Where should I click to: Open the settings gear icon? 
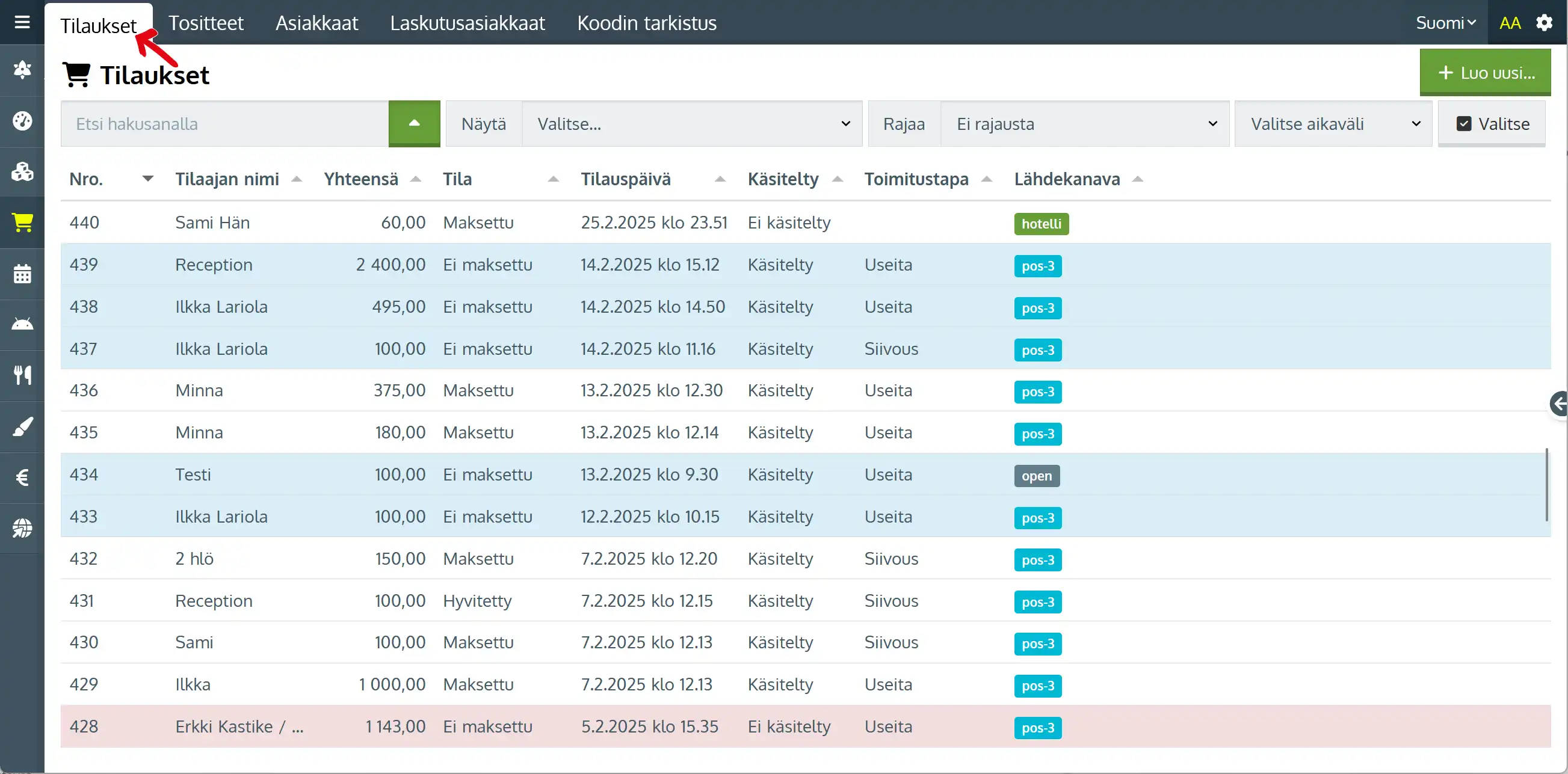point(1544,22)
